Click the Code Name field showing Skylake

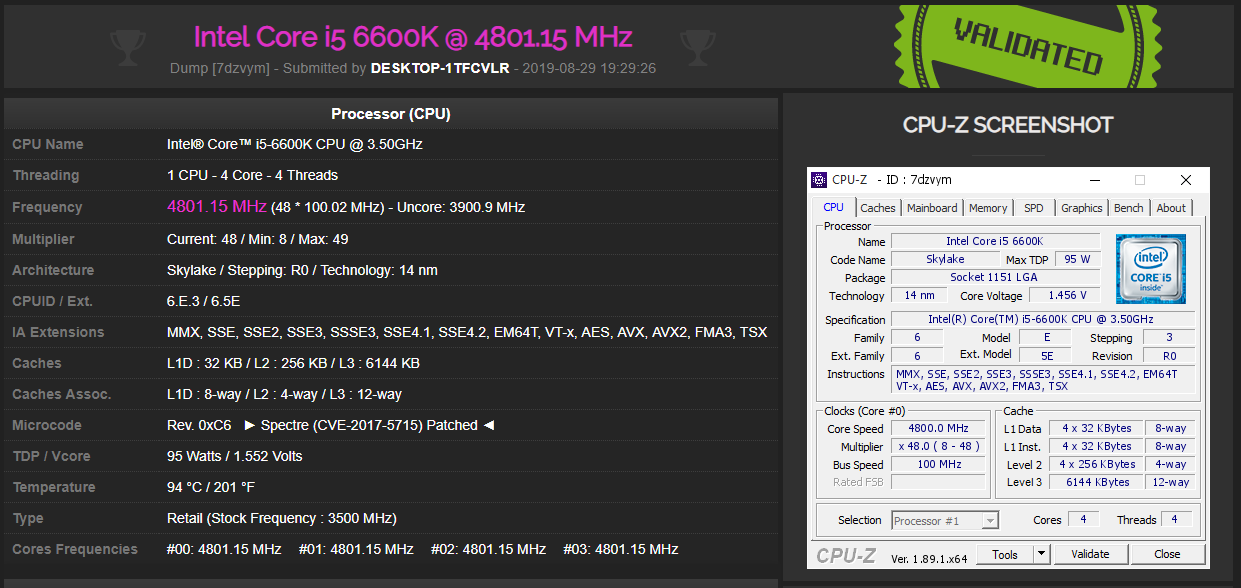[x=945, y=259]
